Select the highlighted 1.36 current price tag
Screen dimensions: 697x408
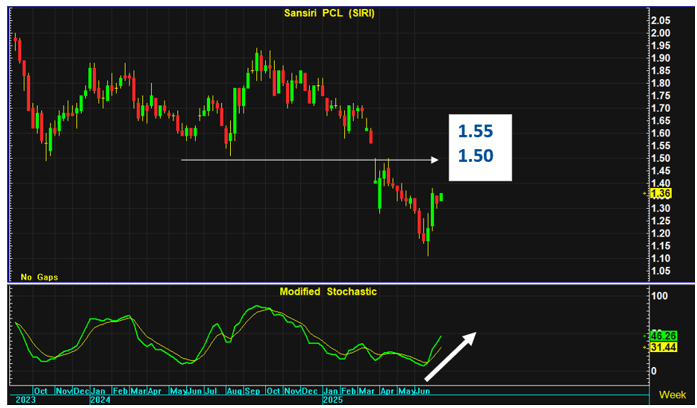(x=661, y=193)
